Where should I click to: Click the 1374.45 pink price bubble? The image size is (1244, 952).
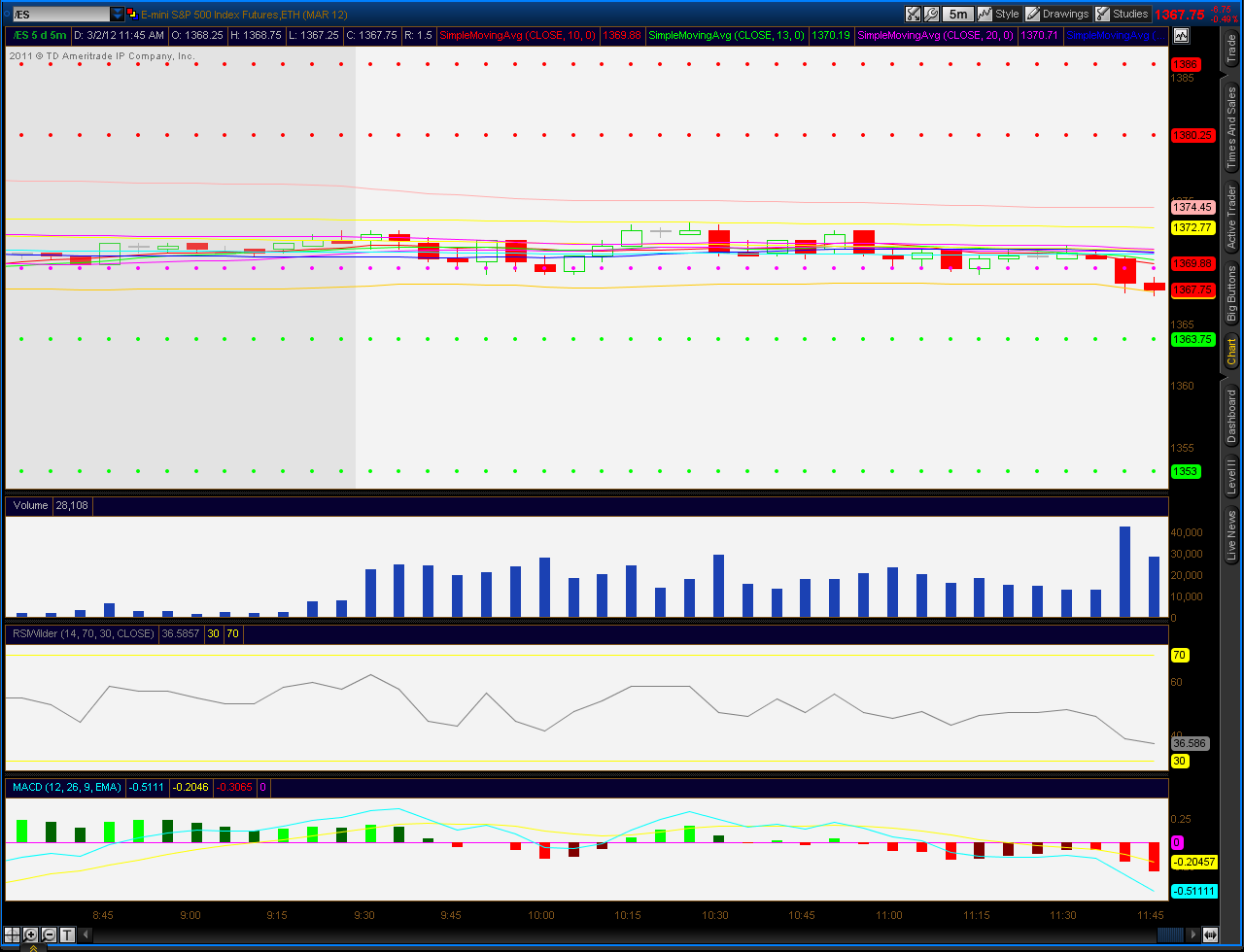click(x=1192, y=207)
